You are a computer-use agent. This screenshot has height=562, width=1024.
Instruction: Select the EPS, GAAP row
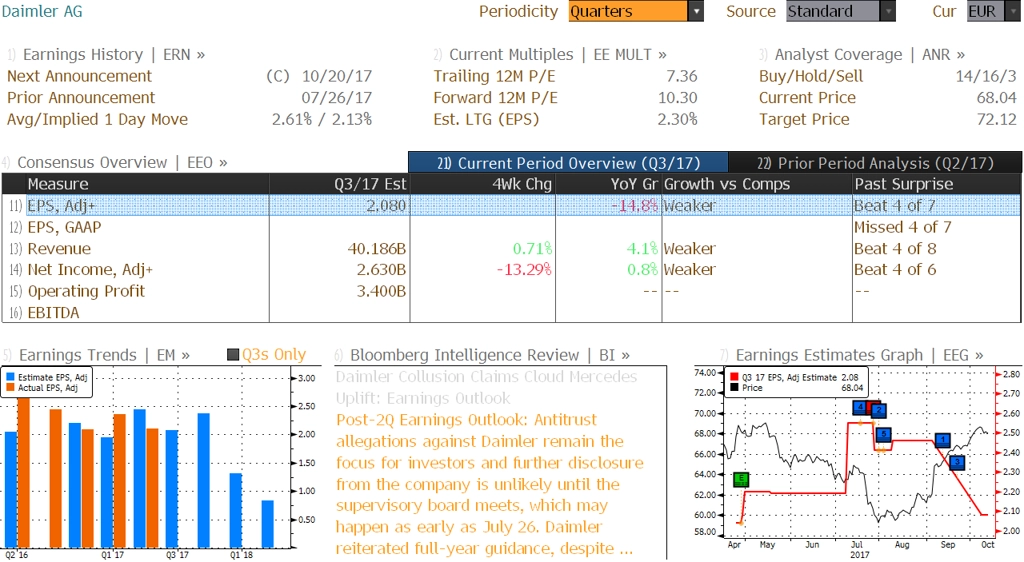pyautogui.click(x=511, y=227)
